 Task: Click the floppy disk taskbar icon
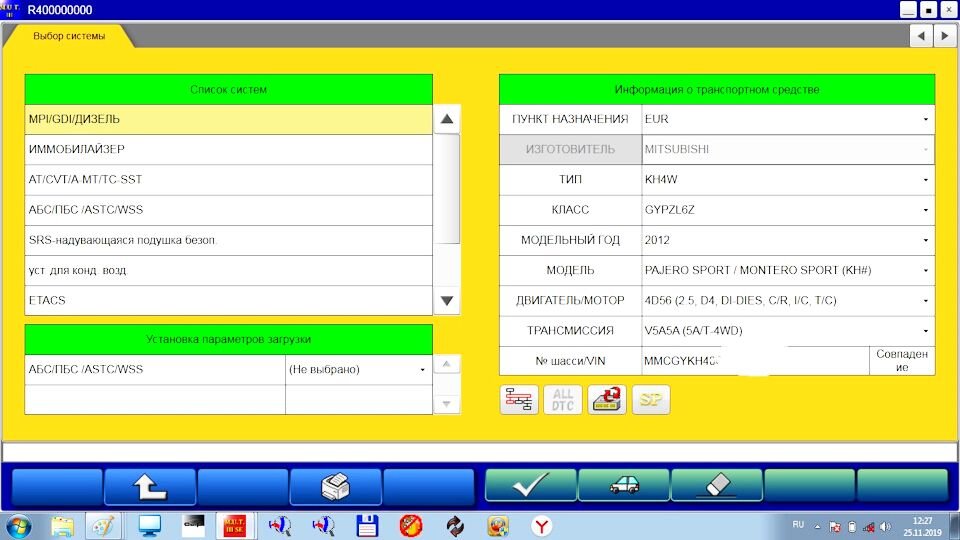[367, 526]
